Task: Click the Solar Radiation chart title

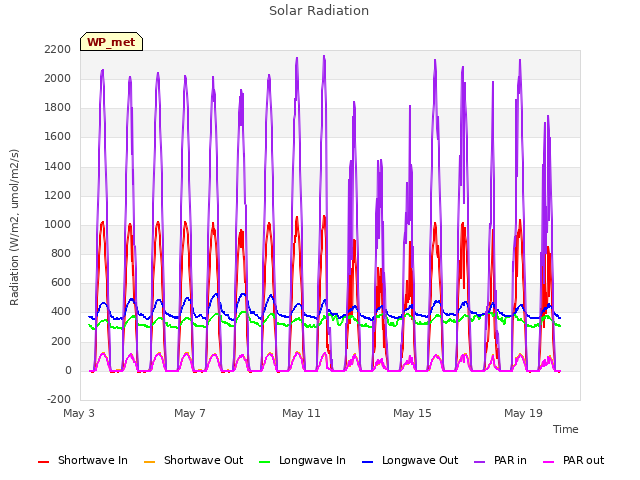Action: [319, 11]
